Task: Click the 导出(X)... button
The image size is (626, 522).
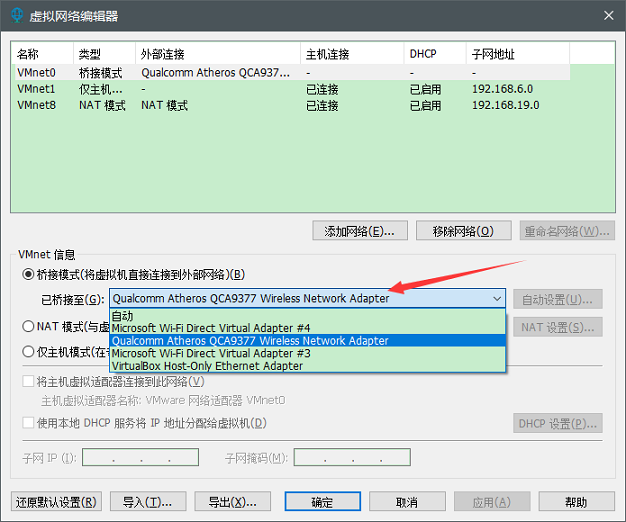Action: [x=233, y=502]
